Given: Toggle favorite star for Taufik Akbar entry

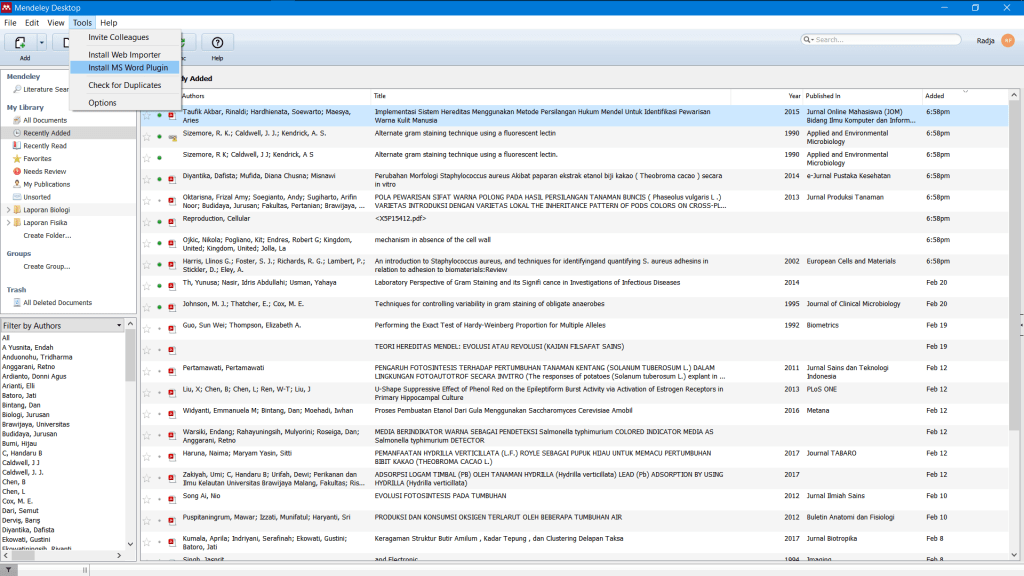Looking at the screenshot, I should click(x=146, y=114).
